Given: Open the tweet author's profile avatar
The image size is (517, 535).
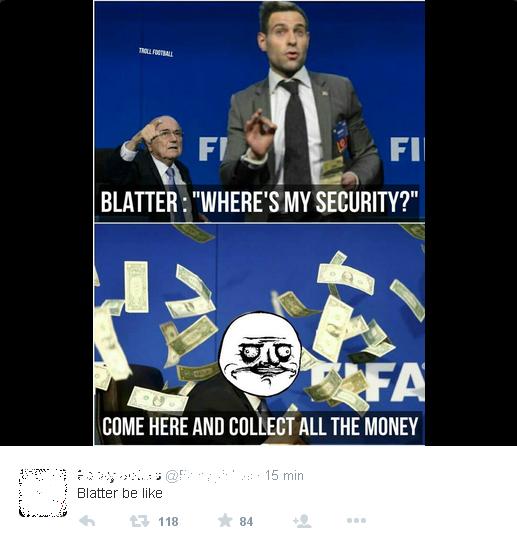Looking at the screenshot, I should [x=43, y=492].
